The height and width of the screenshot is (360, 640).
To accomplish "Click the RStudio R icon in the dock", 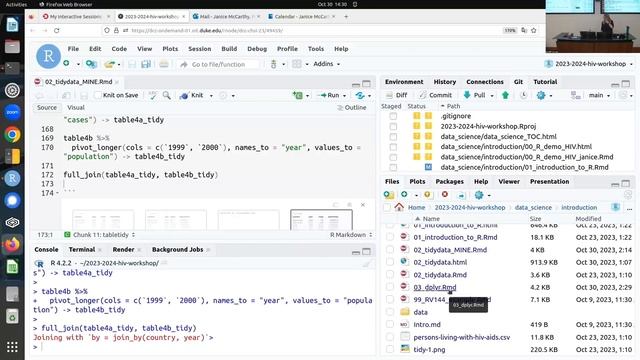I will click(12, 178).
